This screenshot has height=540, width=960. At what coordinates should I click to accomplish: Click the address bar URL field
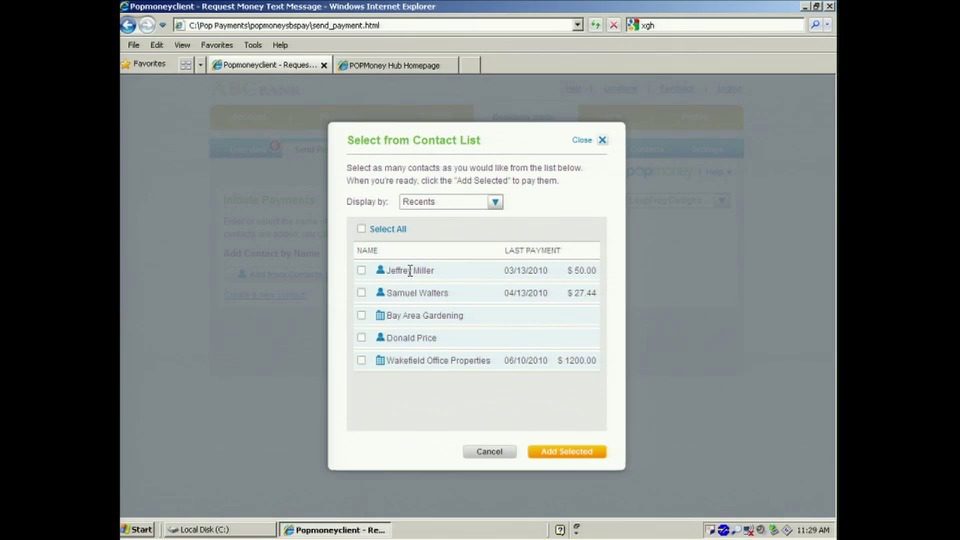(372, 25)
